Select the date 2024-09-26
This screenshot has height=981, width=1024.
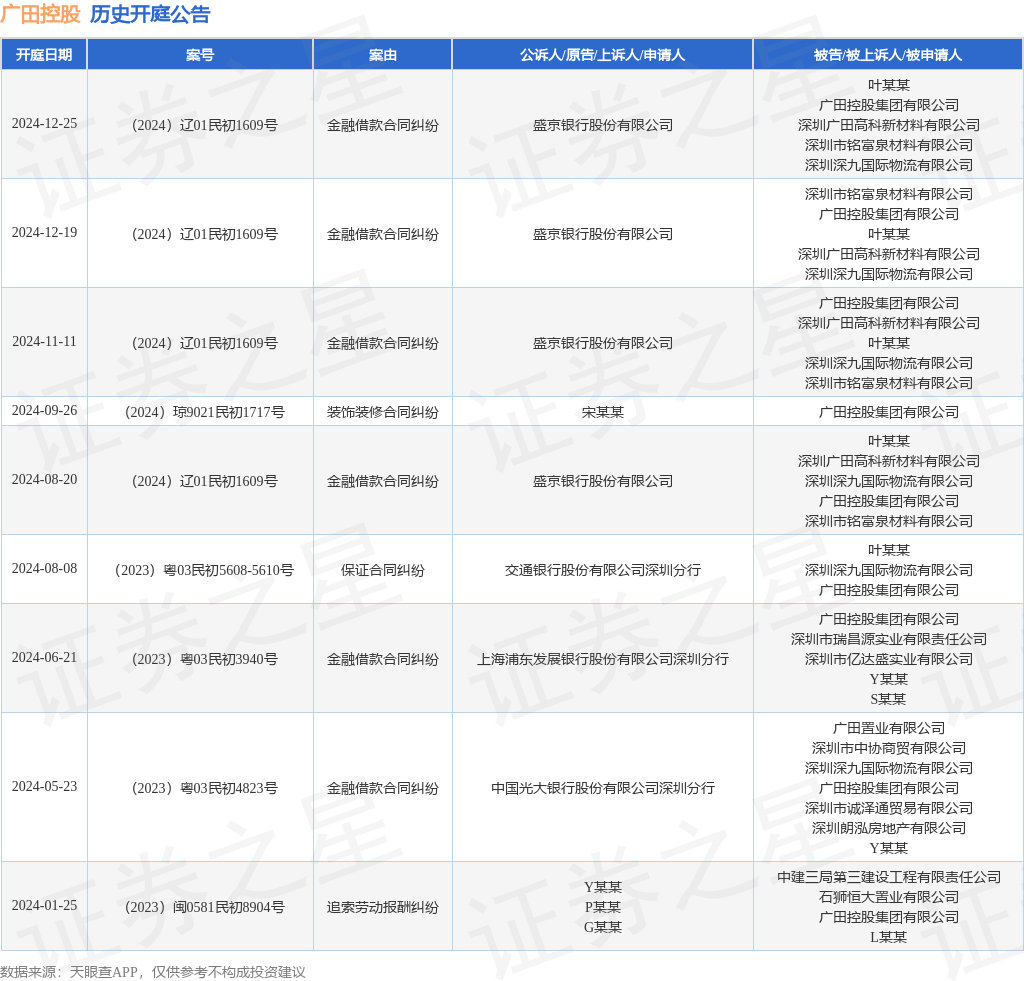point(44,410)
